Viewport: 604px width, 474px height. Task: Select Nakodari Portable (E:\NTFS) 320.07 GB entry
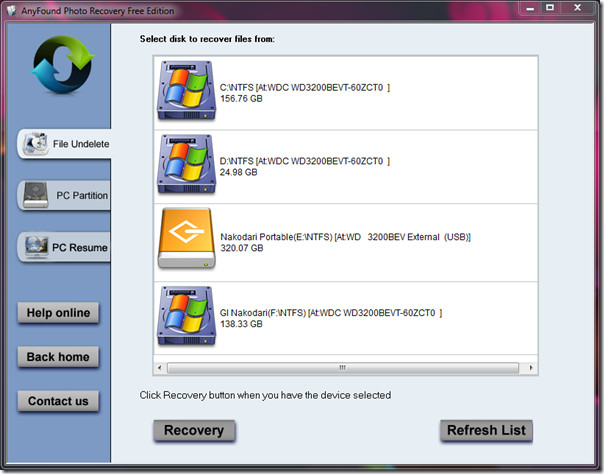(346, 243)
